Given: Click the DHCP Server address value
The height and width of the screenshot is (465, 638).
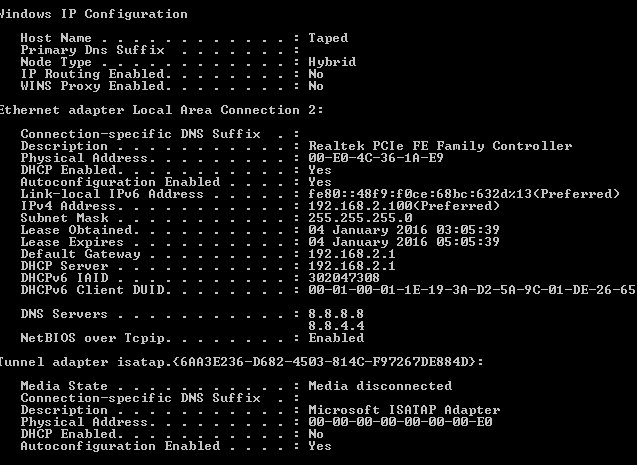Looking at the screenshot, I should (x=352, y=266).
